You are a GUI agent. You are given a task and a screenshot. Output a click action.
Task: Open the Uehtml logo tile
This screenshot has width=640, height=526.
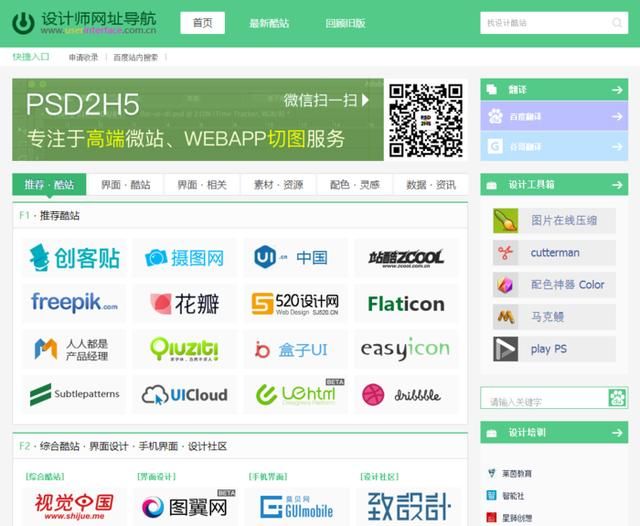pos(296,395)
